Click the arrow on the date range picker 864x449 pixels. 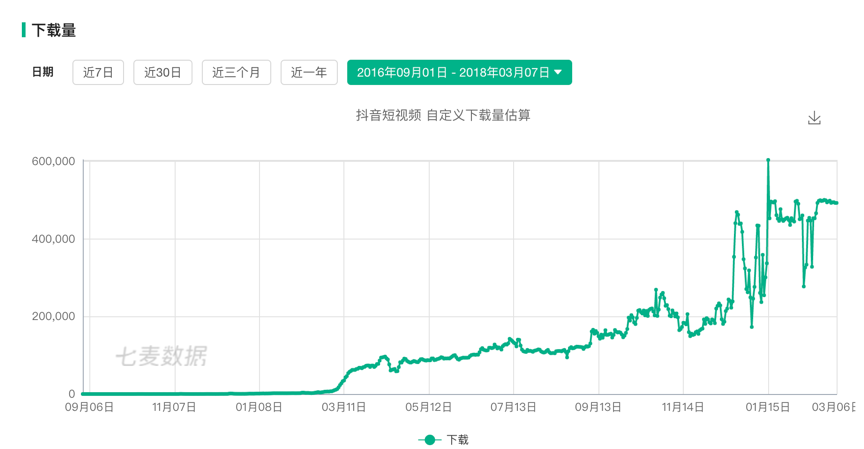(558, 73)
